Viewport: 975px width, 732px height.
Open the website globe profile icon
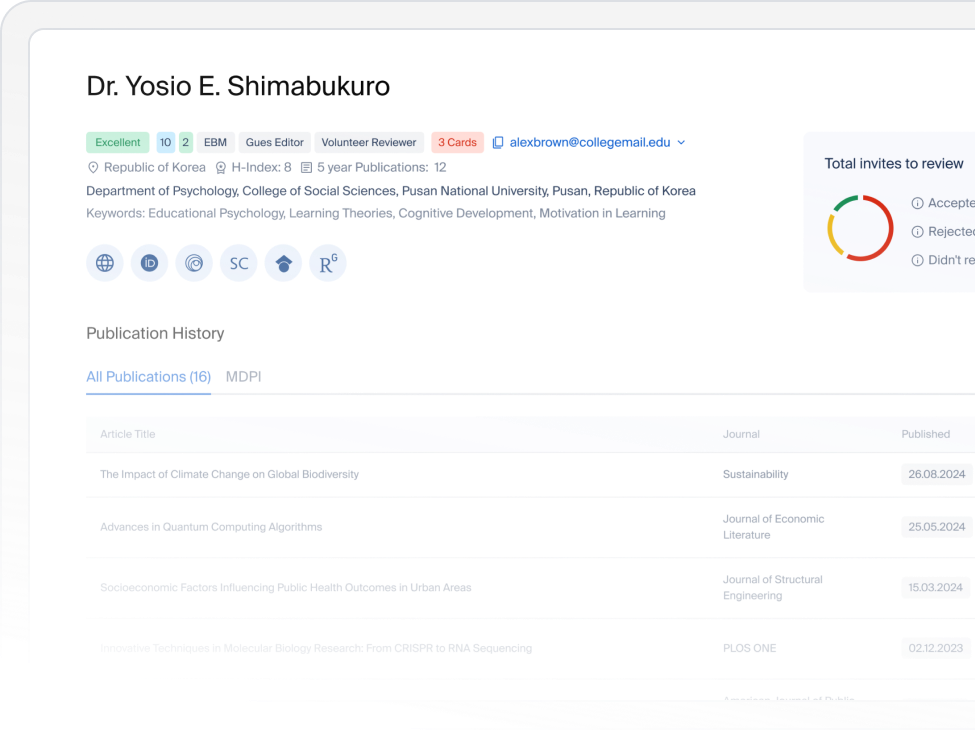pyautogui.click(x=104, y=263)
